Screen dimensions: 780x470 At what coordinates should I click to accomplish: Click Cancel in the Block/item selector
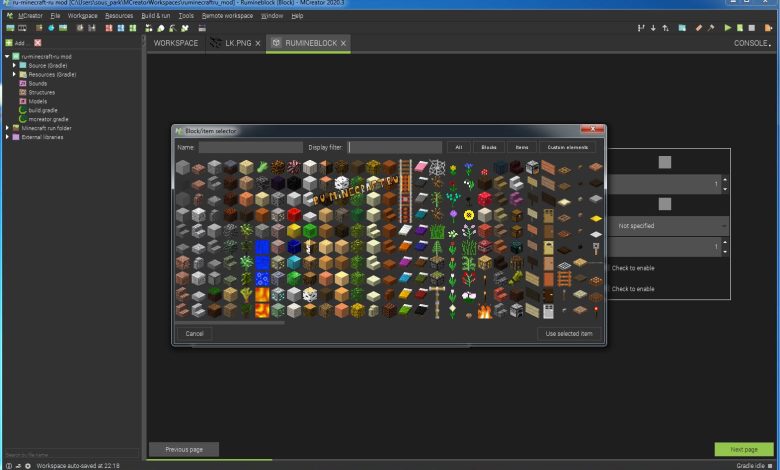coord(194,333)
